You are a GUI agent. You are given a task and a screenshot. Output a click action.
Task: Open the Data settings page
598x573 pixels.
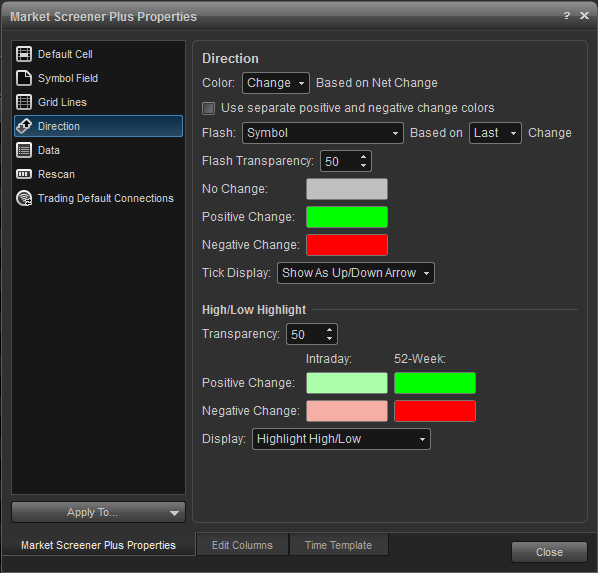point(98,150)
